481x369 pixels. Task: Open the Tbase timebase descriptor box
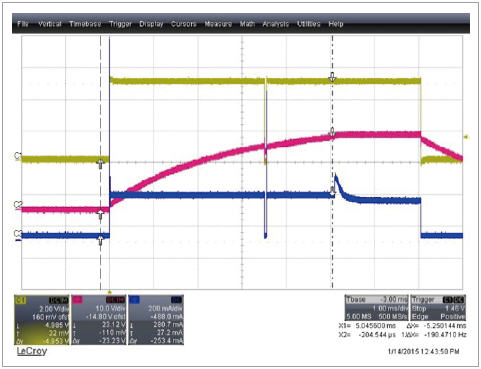tap(377, 308)
